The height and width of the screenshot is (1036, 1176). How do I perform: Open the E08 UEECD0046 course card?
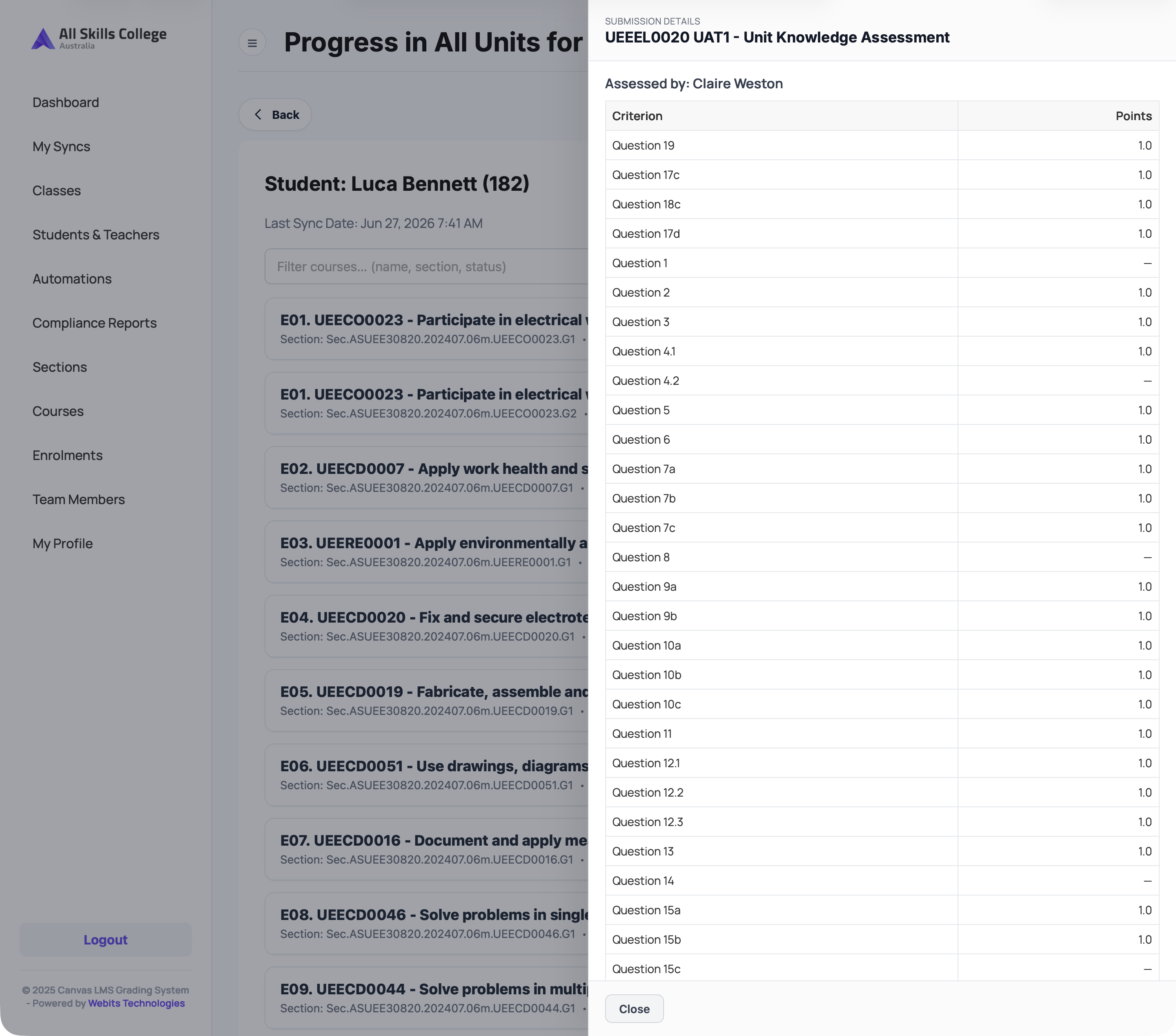[x=426, y=923]
